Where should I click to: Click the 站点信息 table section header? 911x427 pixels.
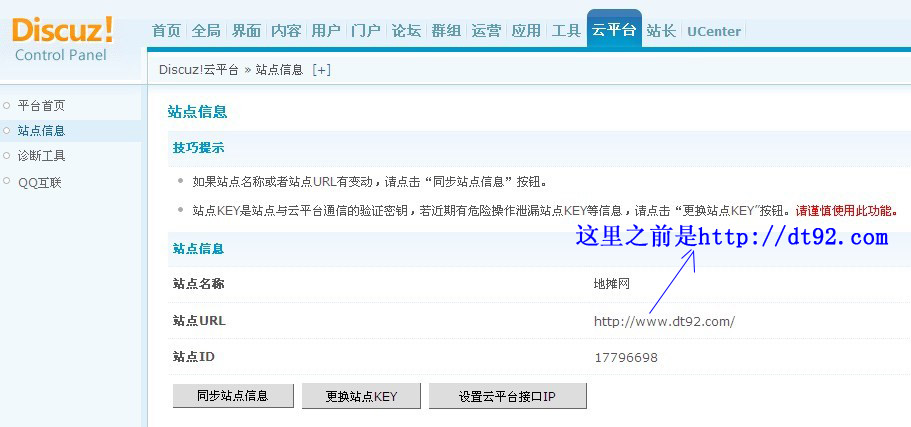coord(199,249)
